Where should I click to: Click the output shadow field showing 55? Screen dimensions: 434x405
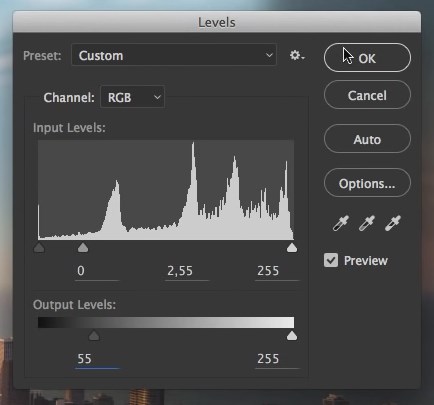97,359
